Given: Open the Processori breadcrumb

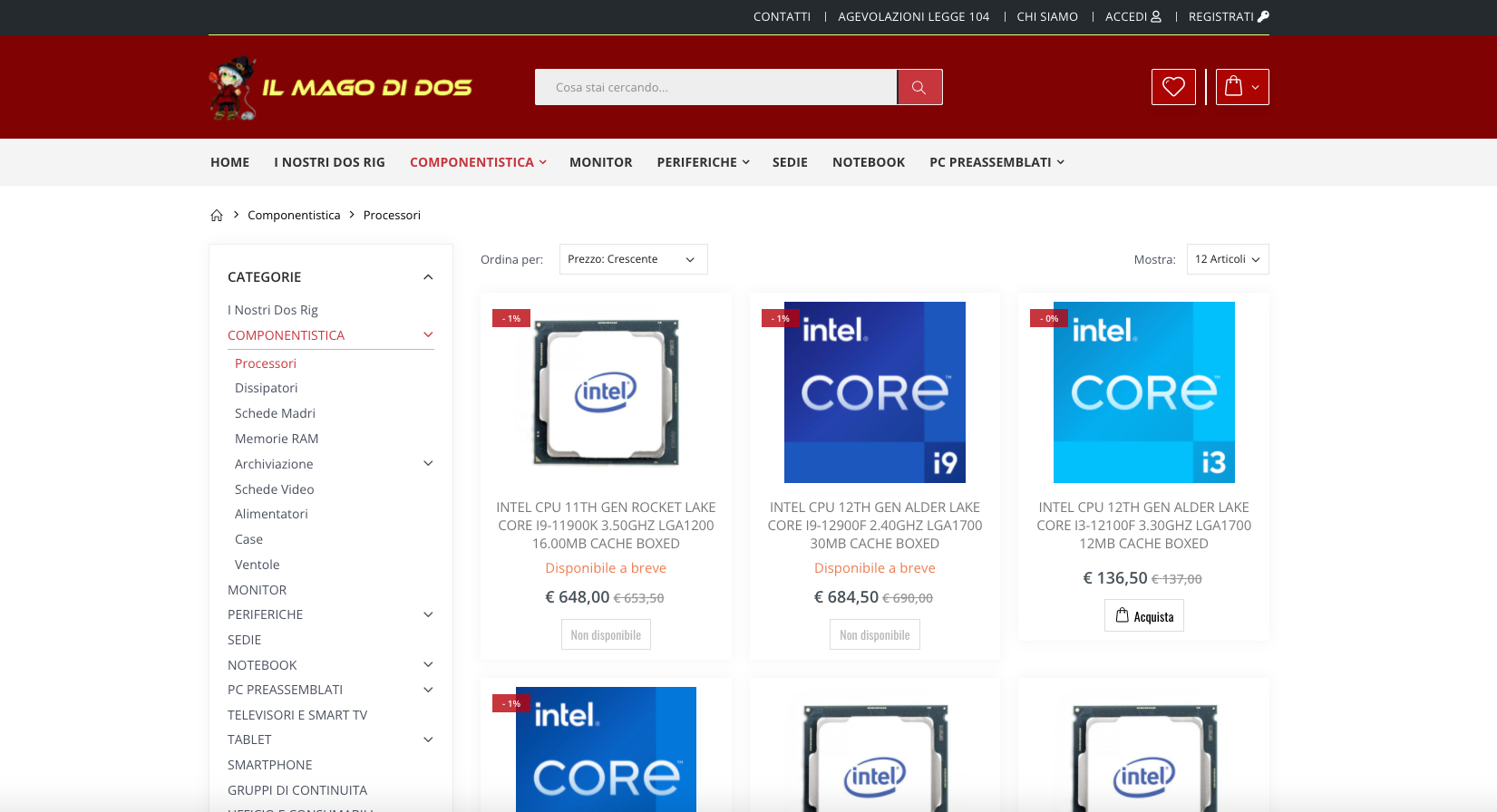Looking at the screenshot, I should [x=392, y=215].
